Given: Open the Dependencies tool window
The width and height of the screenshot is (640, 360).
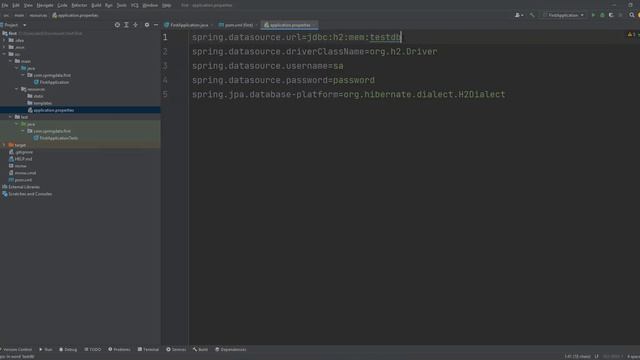Looking at the screenshot, I should pyautogui.click(x=231, y=349).
